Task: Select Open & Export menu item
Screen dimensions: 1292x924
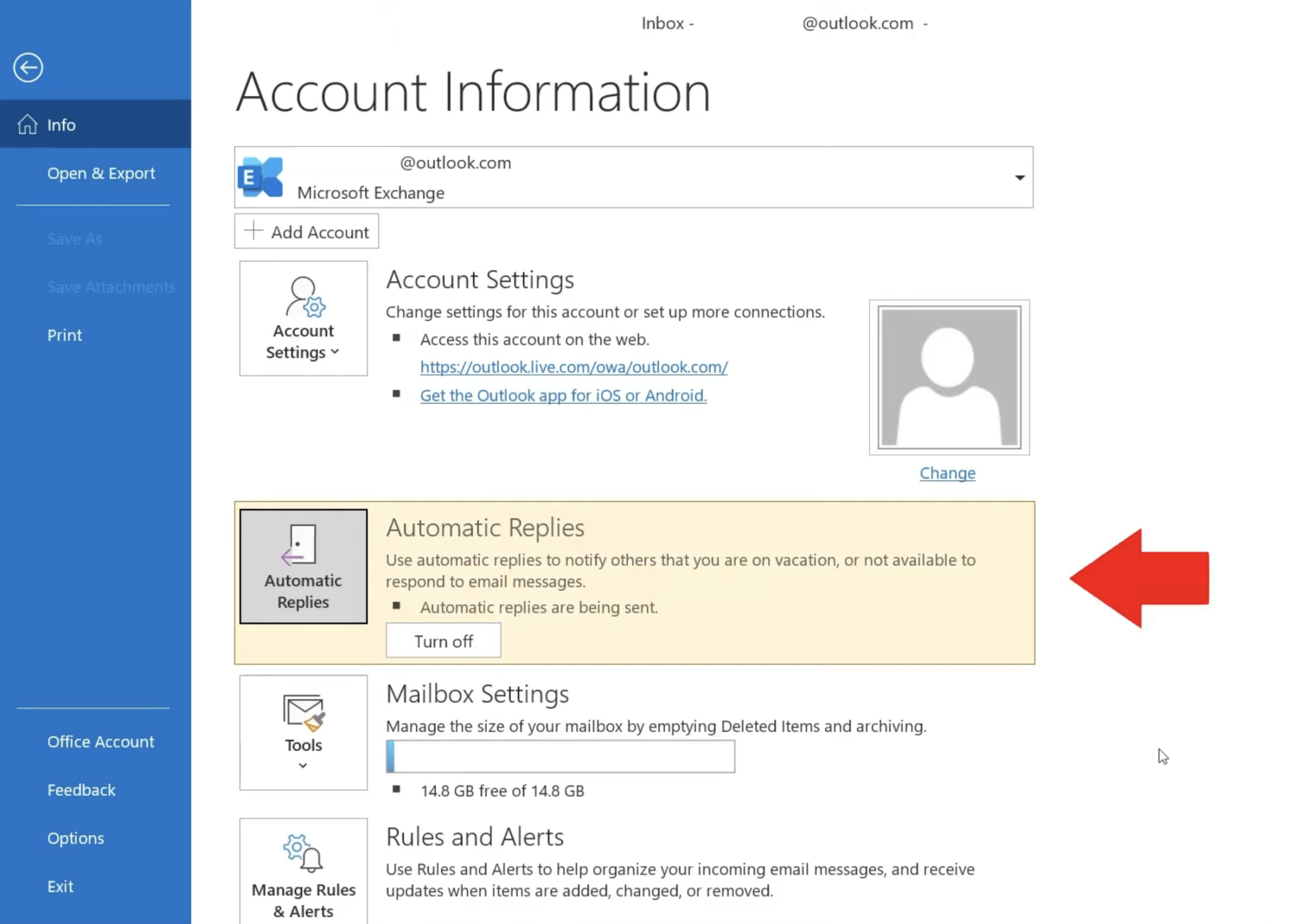Action: click(x=101, y=172)
